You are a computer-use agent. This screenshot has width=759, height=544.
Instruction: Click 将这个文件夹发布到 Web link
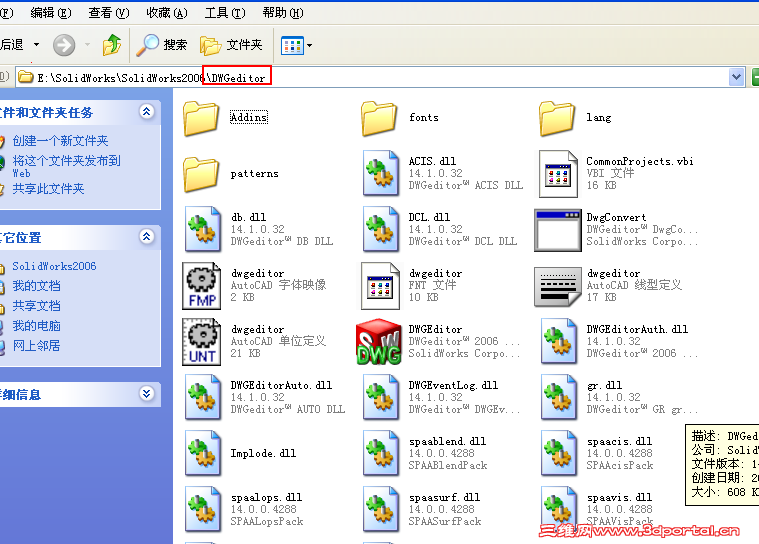coord(66,166)
